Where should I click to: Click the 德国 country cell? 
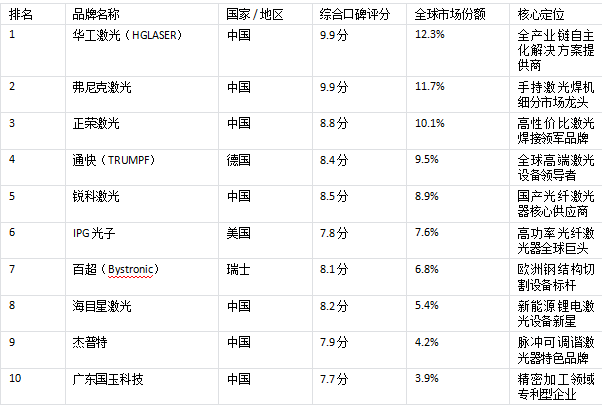(x=238, y=159)
